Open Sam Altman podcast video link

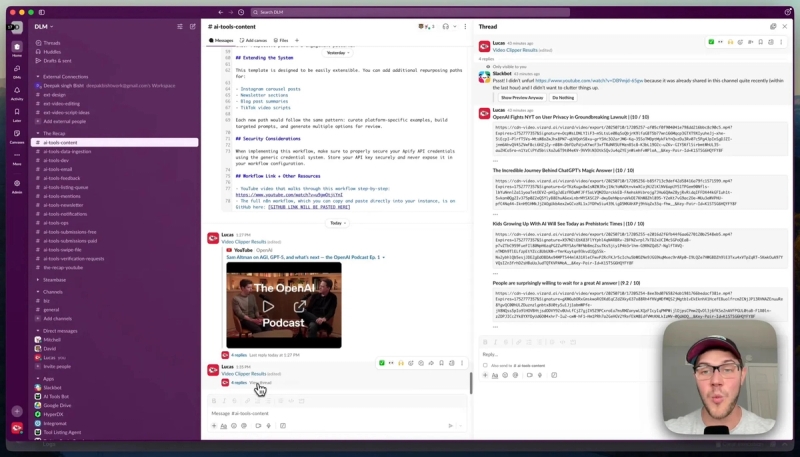[305, 257]
